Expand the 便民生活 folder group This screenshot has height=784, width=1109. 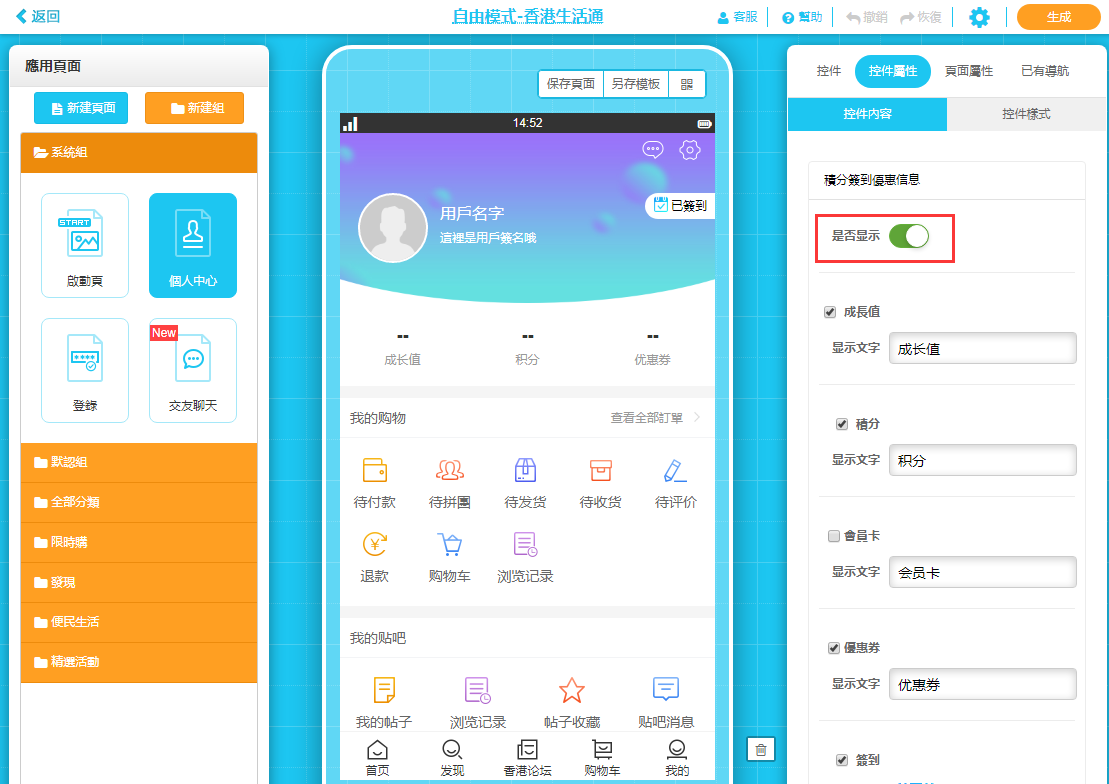[x=139, y=622]
